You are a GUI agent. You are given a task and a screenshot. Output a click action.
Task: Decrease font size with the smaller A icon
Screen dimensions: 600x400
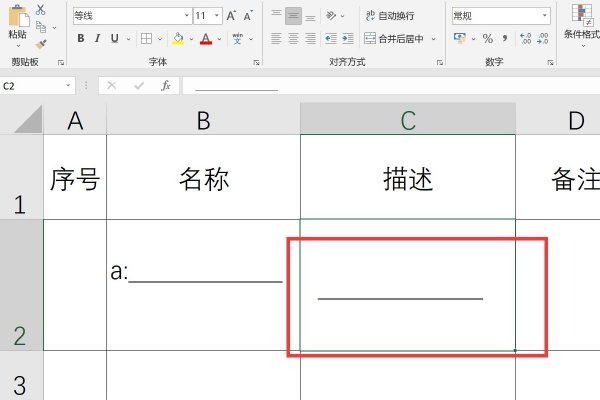click(x=248, y=16)
